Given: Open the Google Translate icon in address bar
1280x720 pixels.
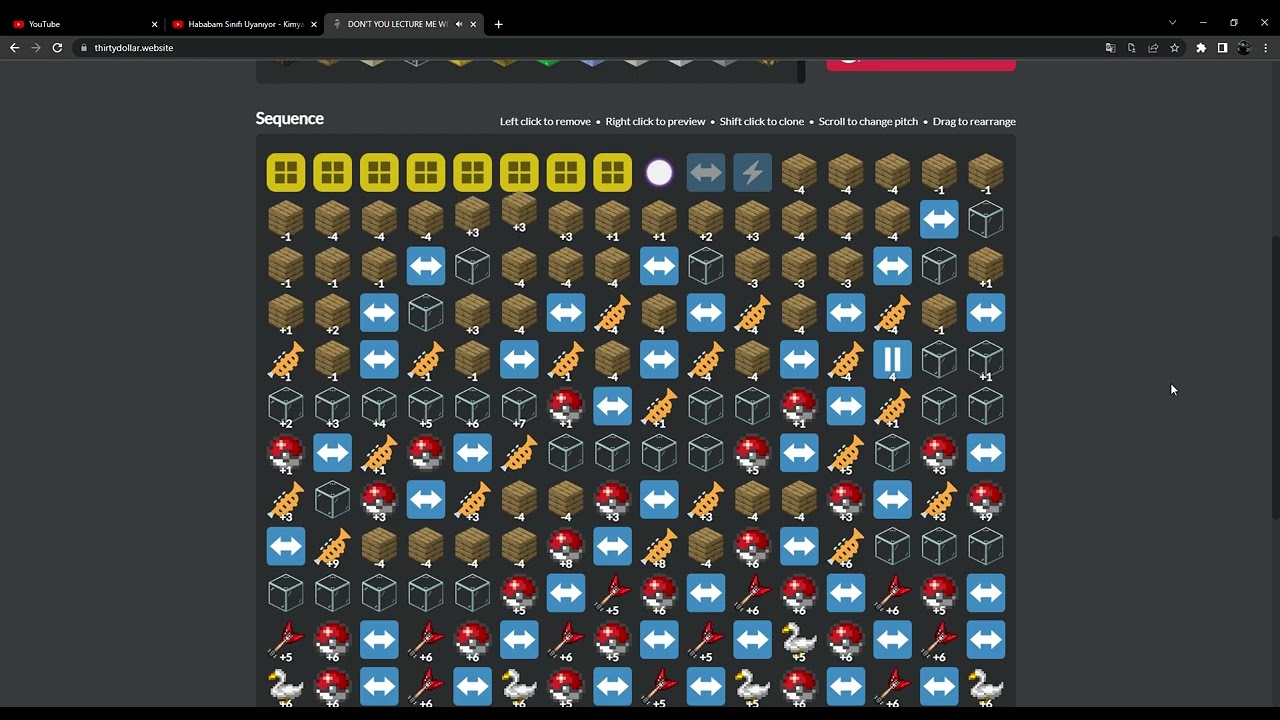Looking at the screenshot, I should pos(1110,48).
